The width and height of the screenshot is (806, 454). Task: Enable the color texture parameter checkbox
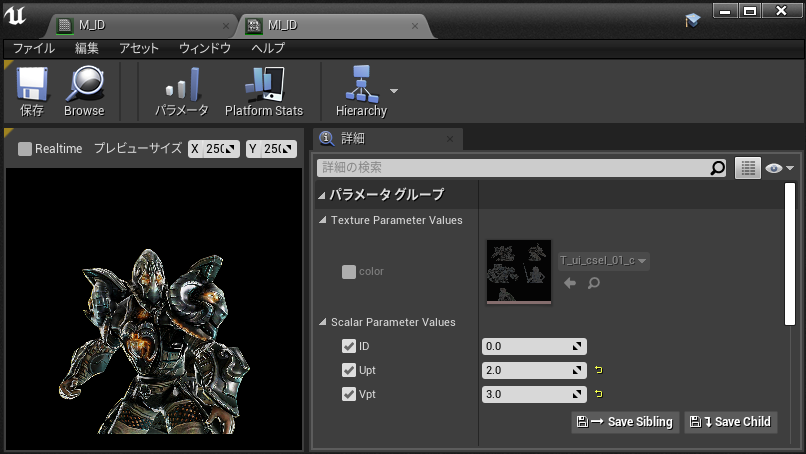click(x=349, y=271)
